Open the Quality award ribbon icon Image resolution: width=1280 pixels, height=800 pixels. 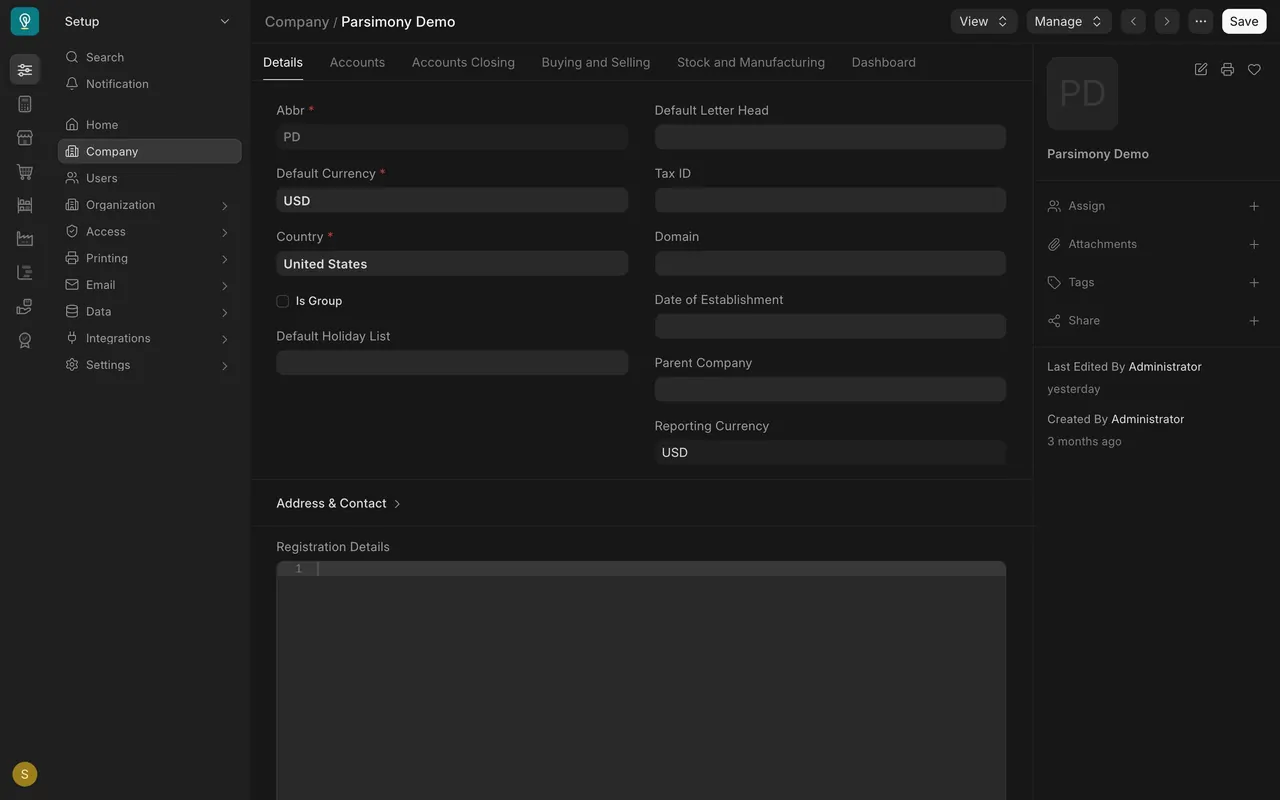[25, 340]
